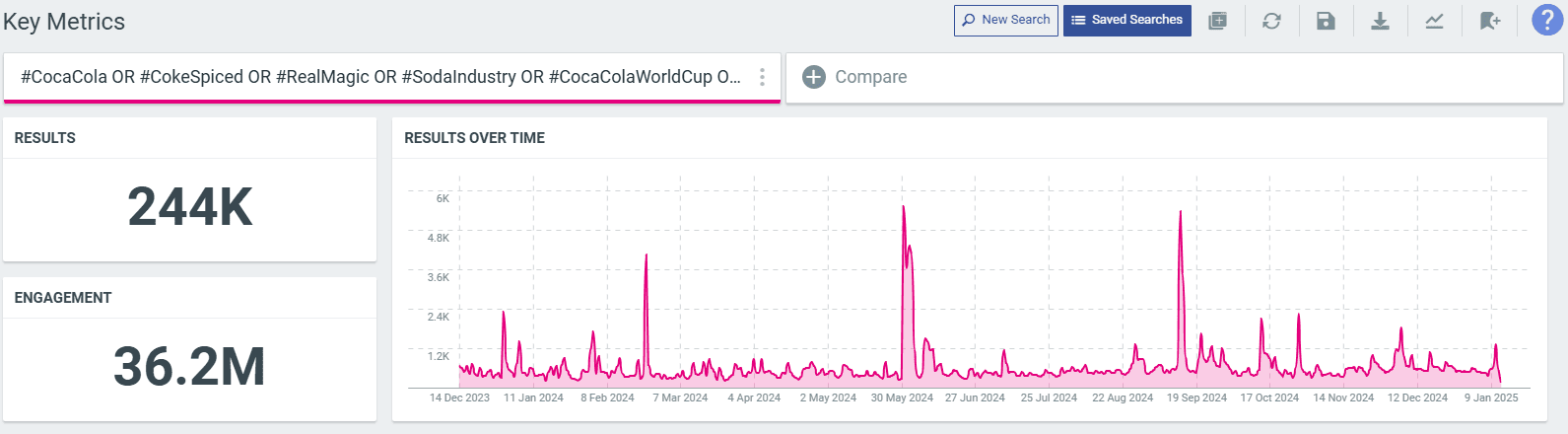Viewport: 1568px width, 434px height.
Task: Click the 12 Dec 2024 axis label
Action: pyautogui.click(x=1417, y=398)
